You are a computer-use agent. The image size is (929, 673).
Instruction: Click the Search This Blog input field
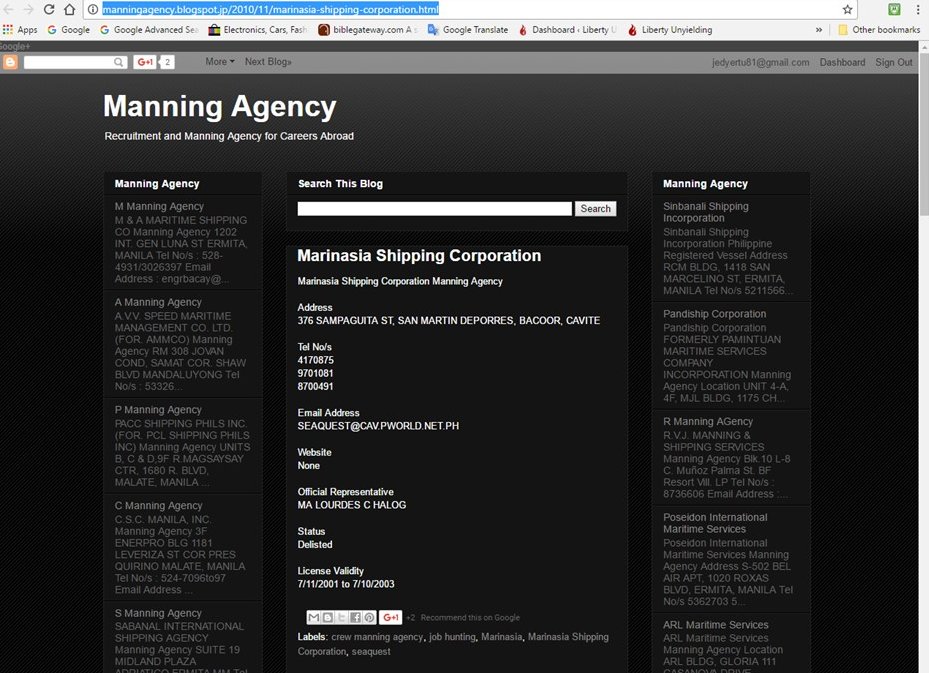pyautogui.click(x=434, y=209)
